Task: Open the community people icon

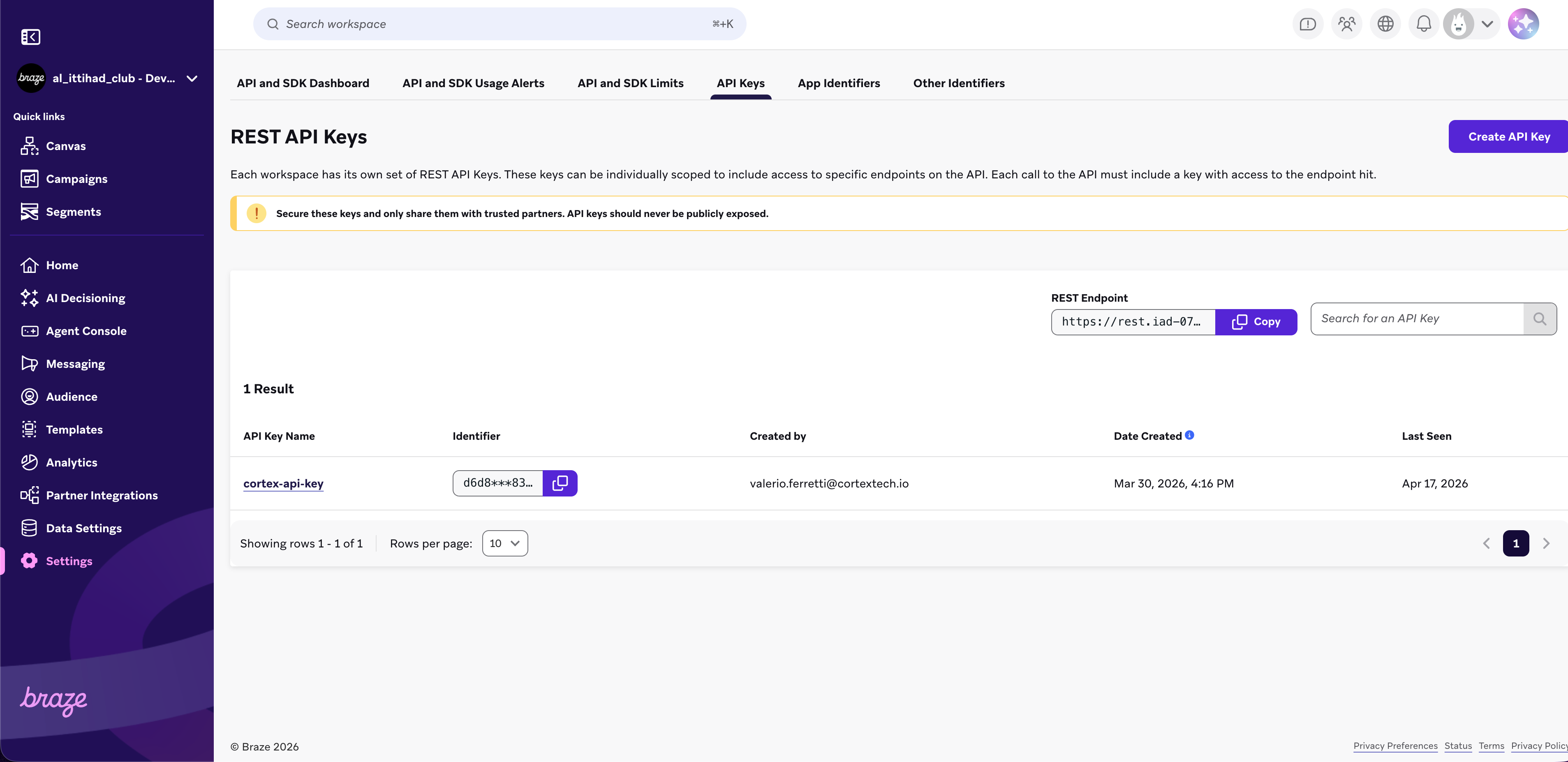Action: click(1346, 24)
